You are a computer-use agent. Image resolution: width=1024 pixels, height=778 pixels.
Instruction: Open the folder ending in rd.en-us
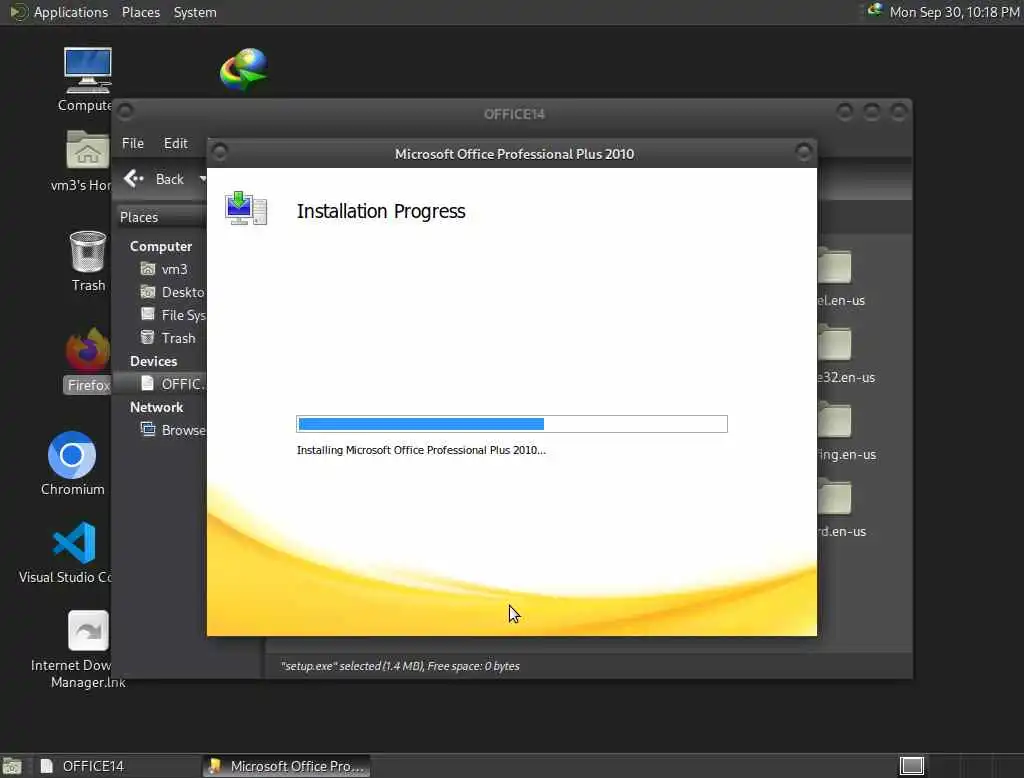[834, 496]
